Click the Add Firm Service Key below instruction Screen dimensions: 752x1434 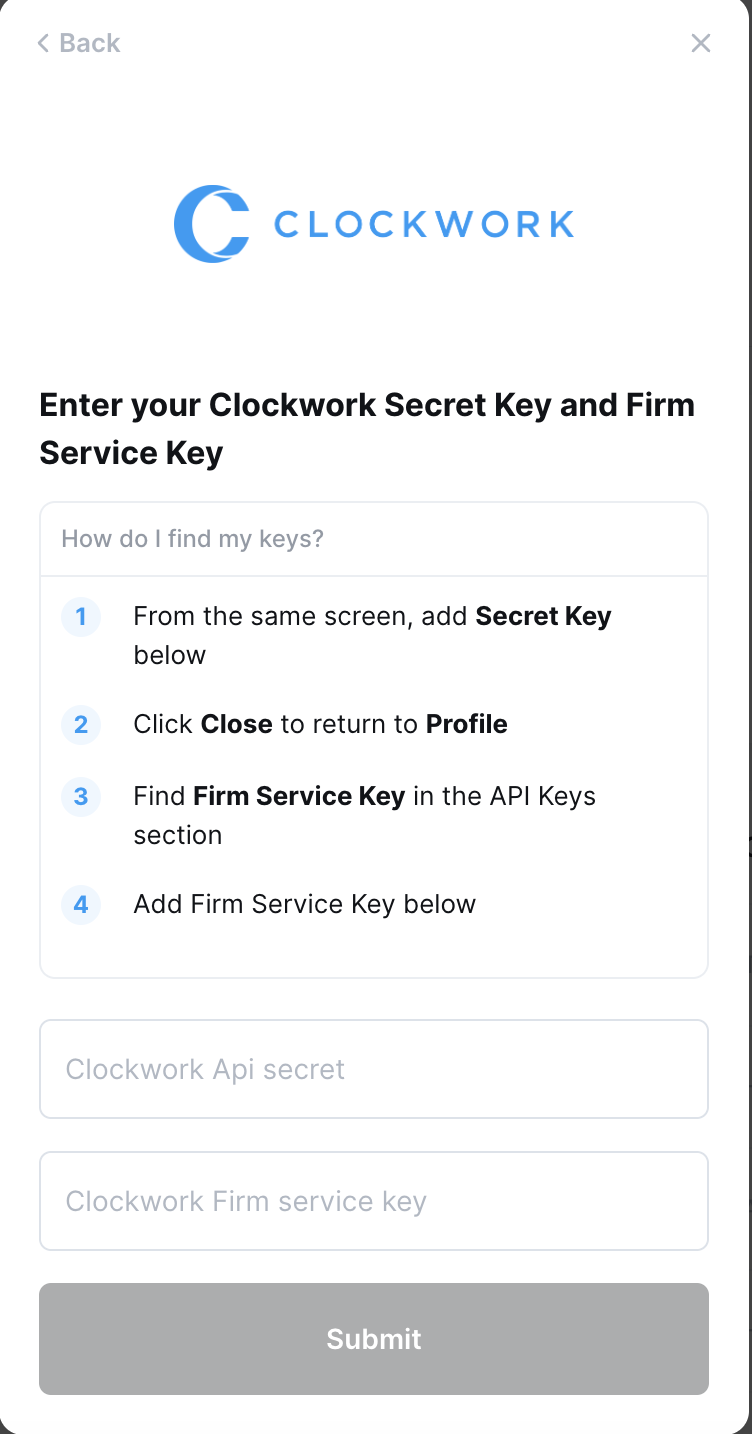point(304,904)
